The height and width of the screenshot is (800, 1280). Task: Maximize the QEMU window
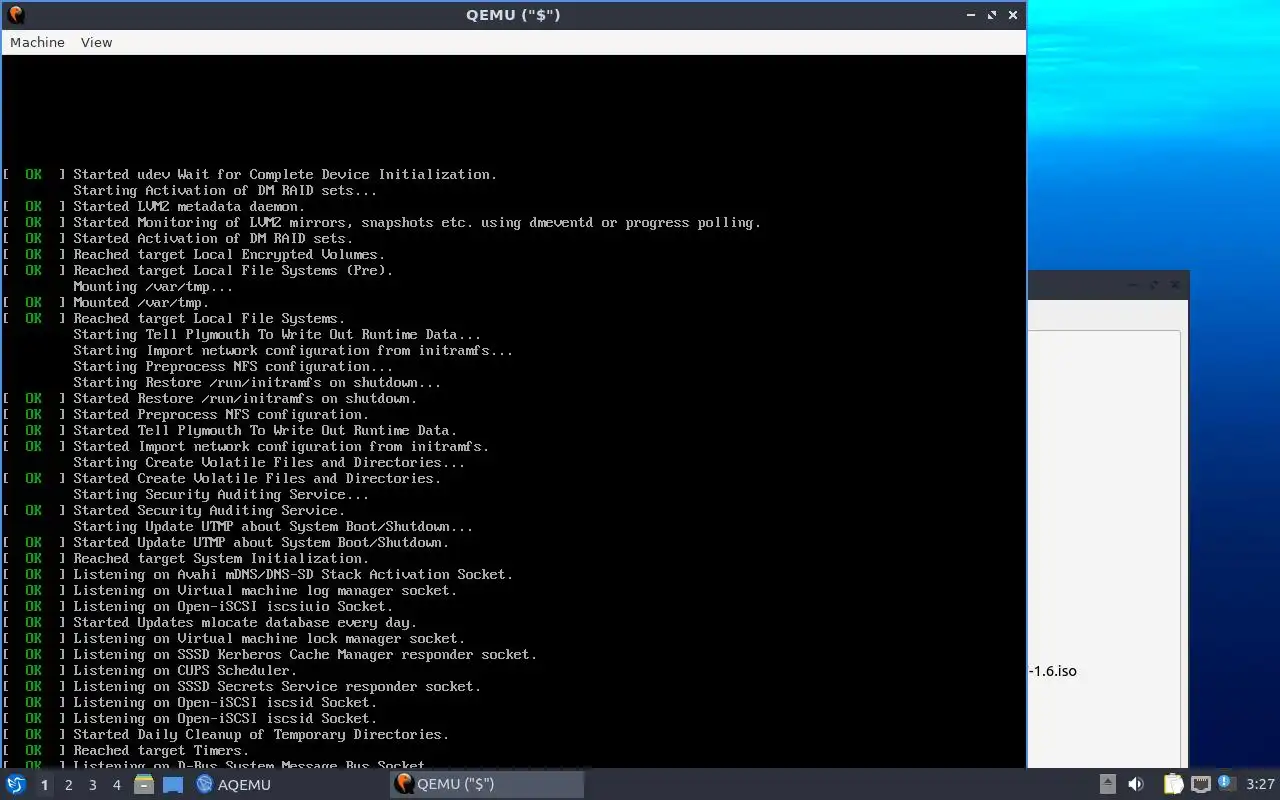pyautogui.click(x=992, y=15)
